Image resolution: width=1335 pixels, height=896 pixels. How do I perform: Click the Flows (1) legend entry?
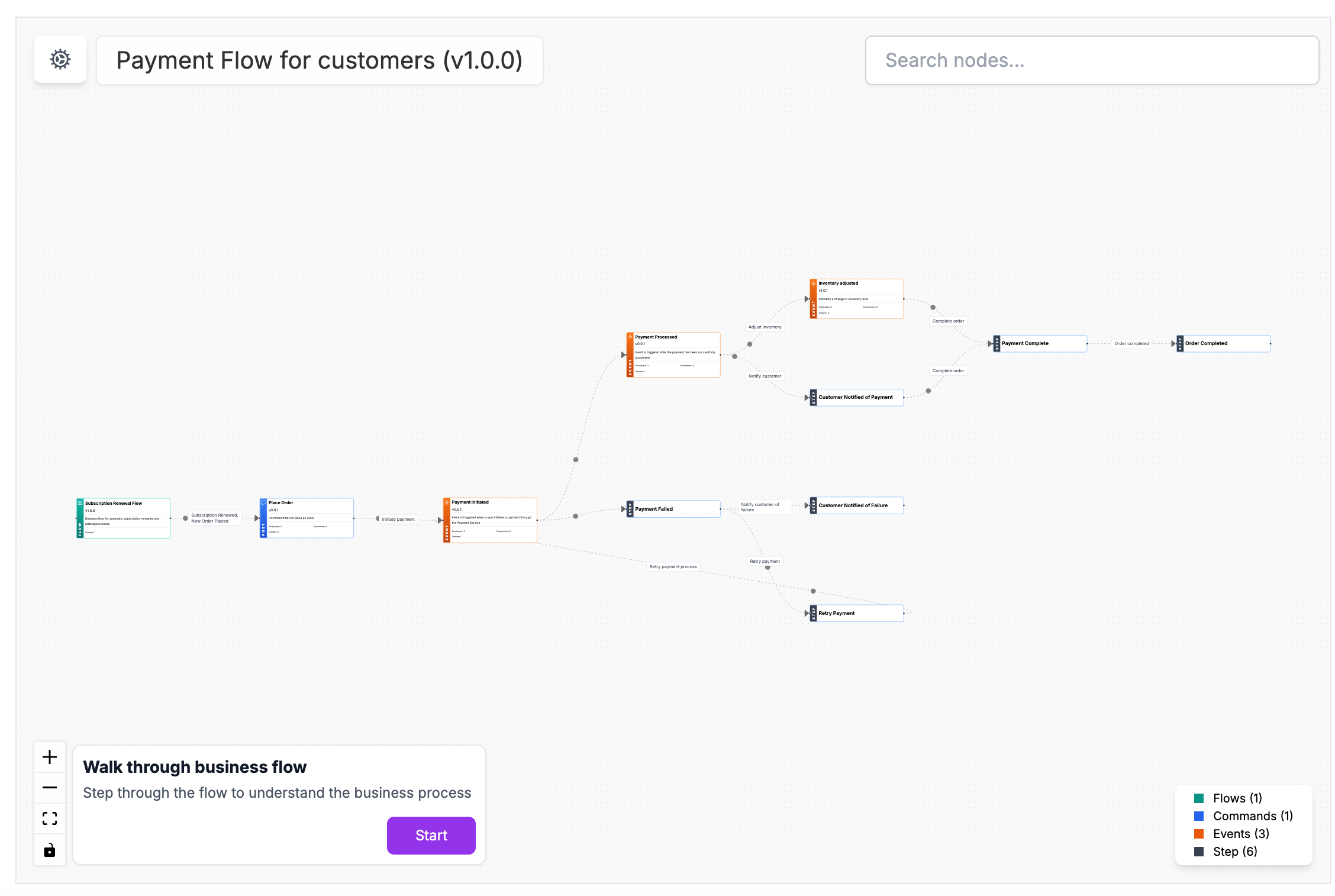tap(1237, 798)
